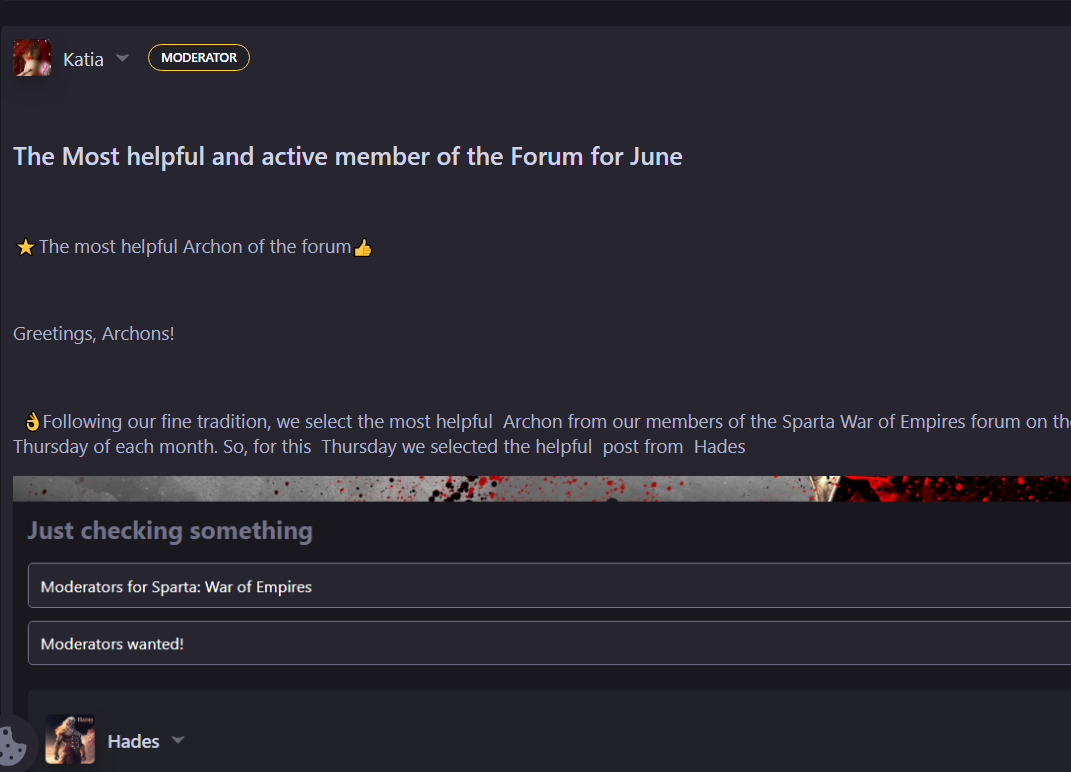Click the Katia username
Image resolution: width=1071 pixels, height=772 pixels.
[x=83, y=59]
